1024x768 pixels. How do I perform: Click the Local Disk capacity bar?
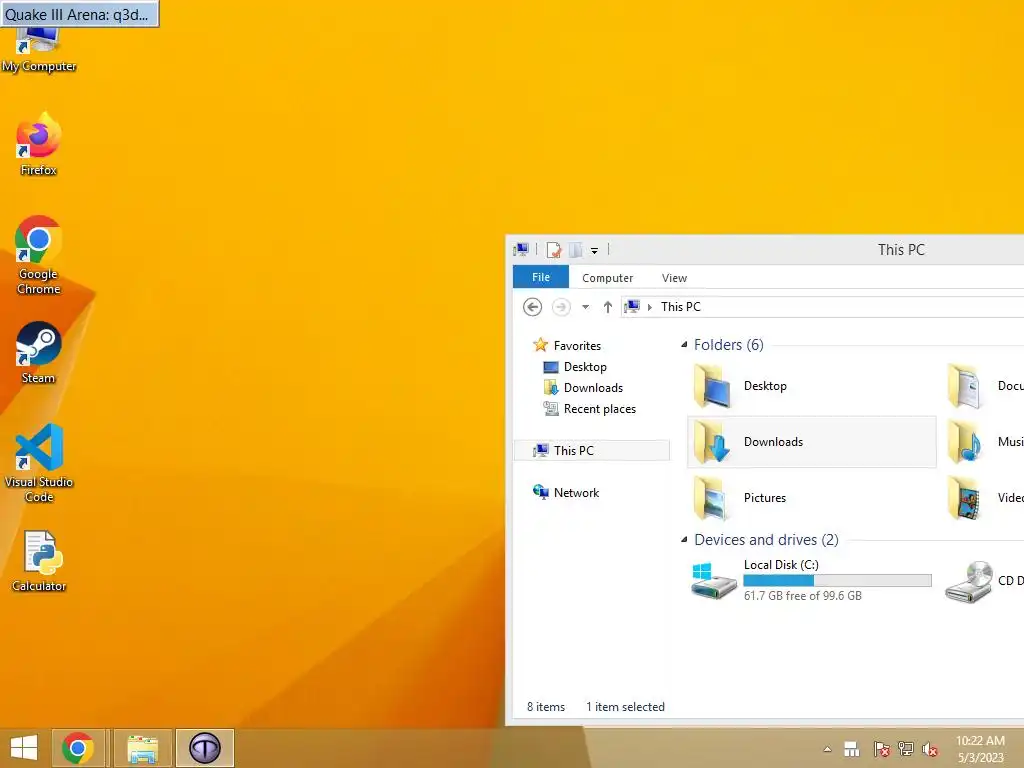837,581
